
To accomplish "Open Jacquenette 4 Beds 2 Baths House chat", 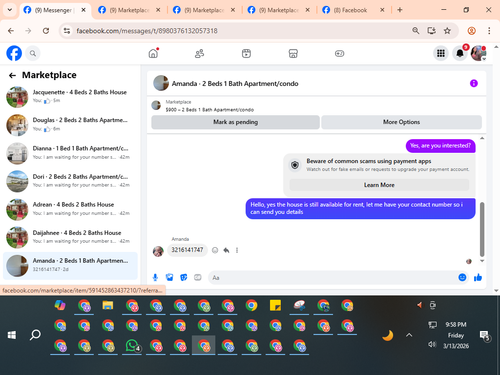I will coord(70,97).
